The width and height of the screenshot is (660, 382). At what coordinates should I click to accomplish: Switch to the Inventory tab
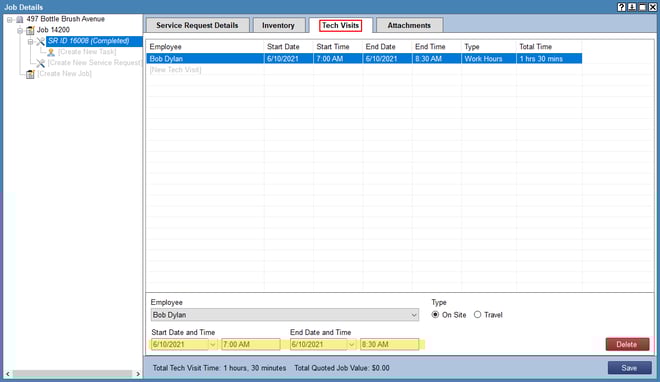coord(278,25)
